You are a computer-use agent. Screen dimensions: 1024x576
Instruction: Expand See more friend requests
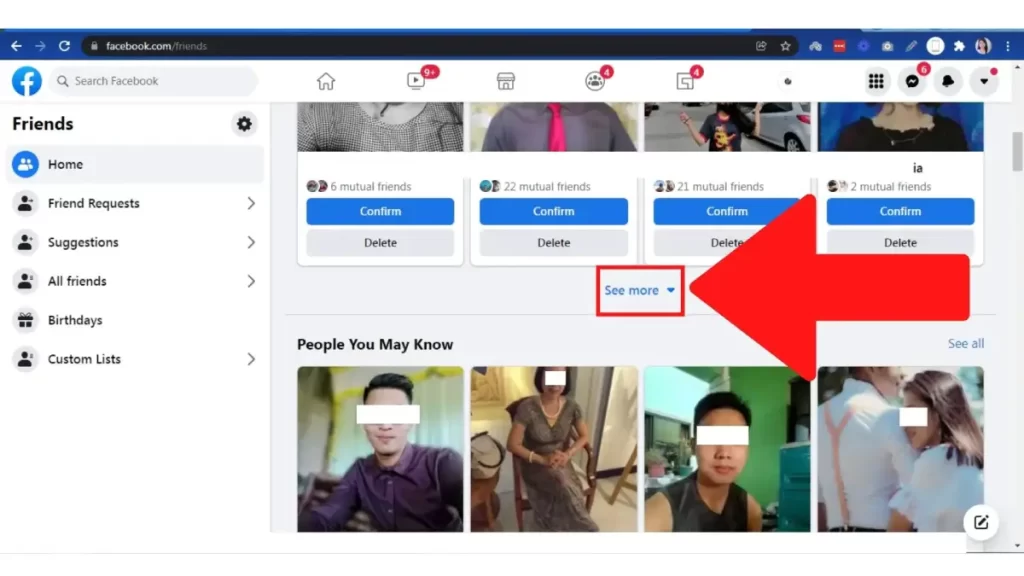639,291
